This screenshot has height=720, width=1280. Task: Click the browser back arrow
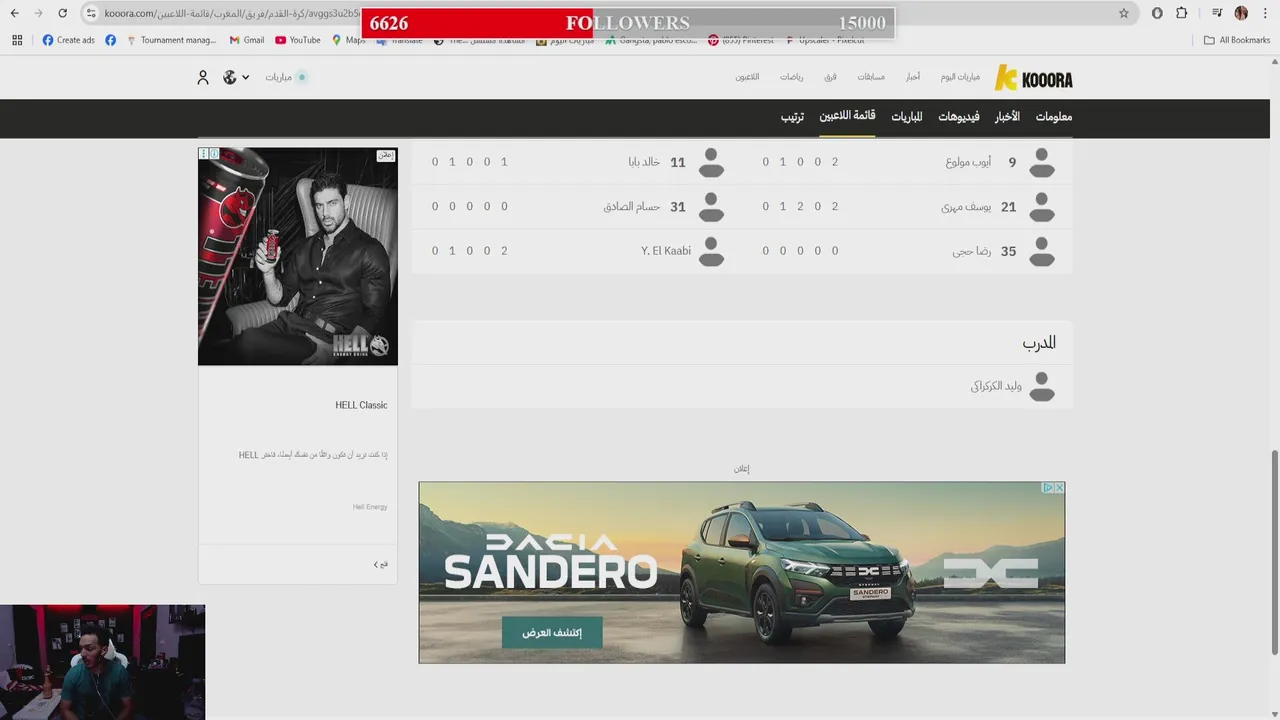[x=14, y=13]
